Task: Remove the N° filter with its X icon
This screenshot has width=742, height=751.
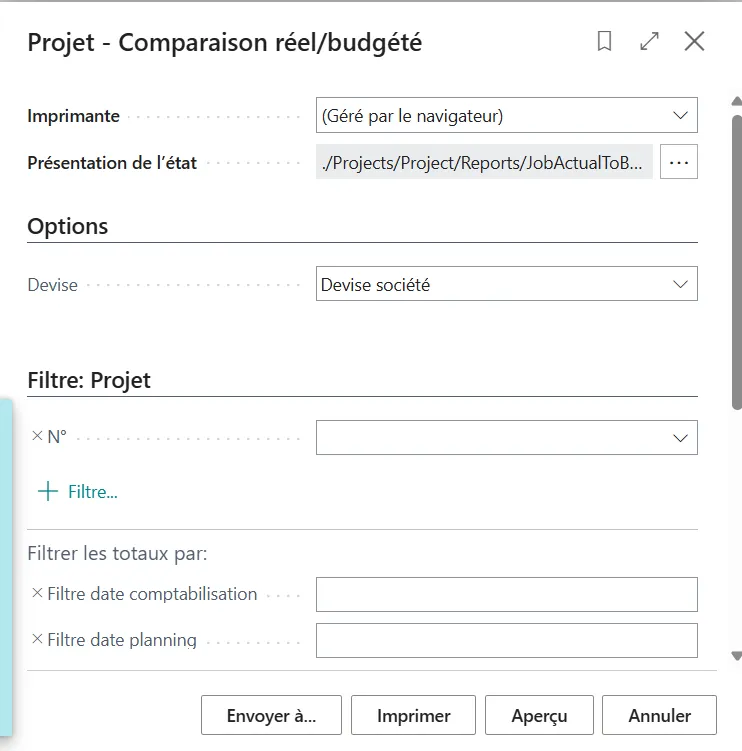Action: coord(37,435)
